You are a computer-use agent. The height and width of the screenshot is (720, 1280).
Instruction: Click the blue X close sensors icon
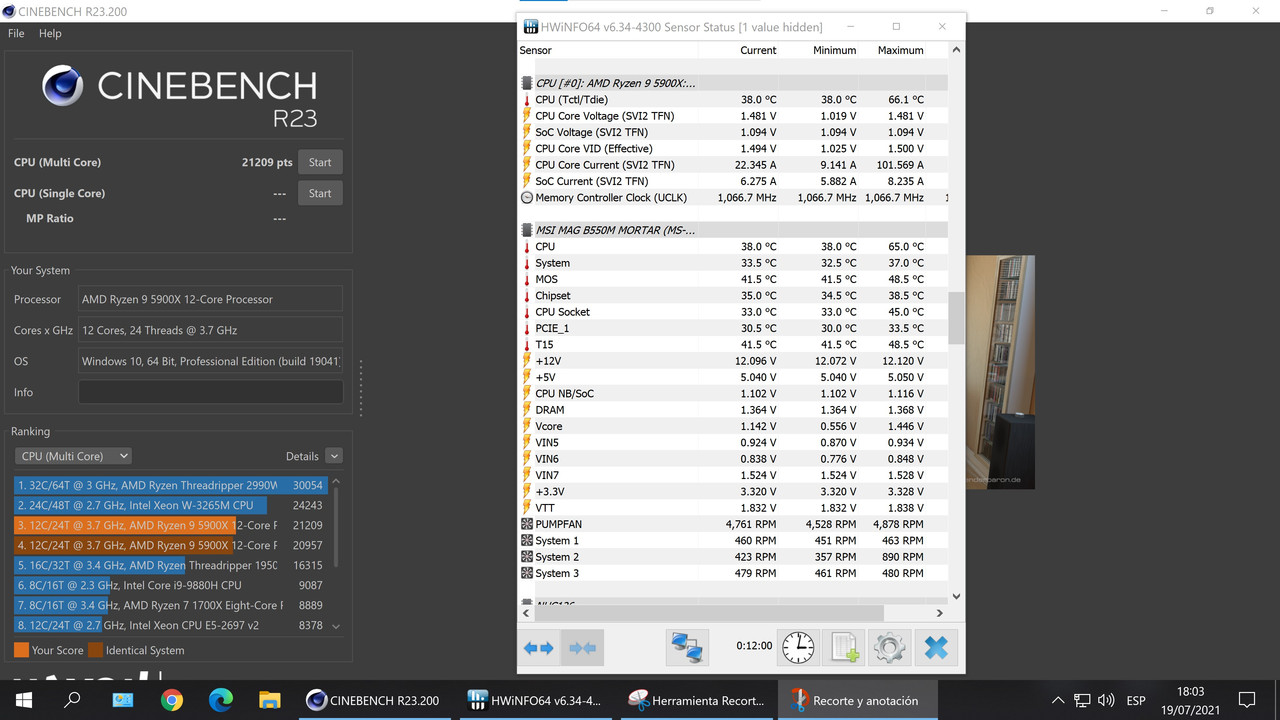(935, 648)
